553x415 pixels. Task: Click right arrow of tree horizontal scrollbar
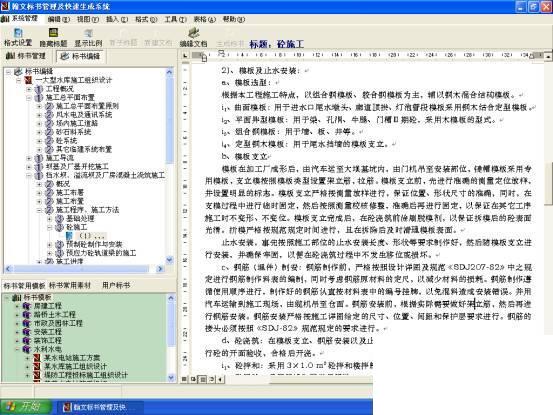160,269
